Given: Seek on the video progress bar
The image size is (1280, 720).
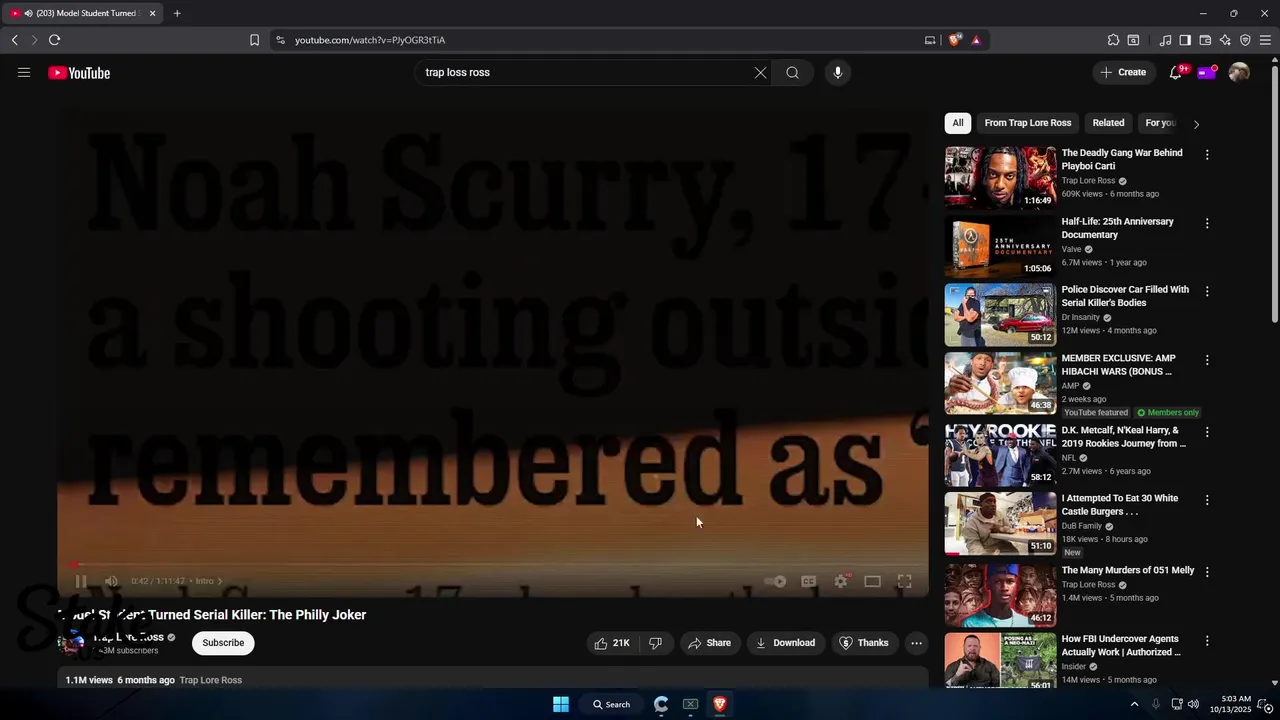Looking at the screenshot, I should [493, 565].
